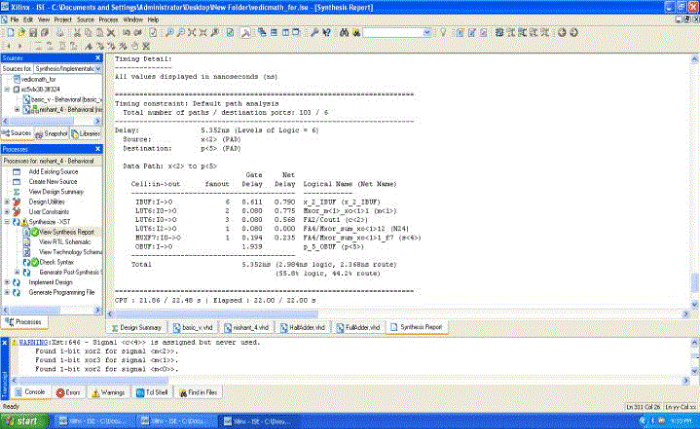Open the Process menu
This screenshot has width=700, height=429.
110,19
